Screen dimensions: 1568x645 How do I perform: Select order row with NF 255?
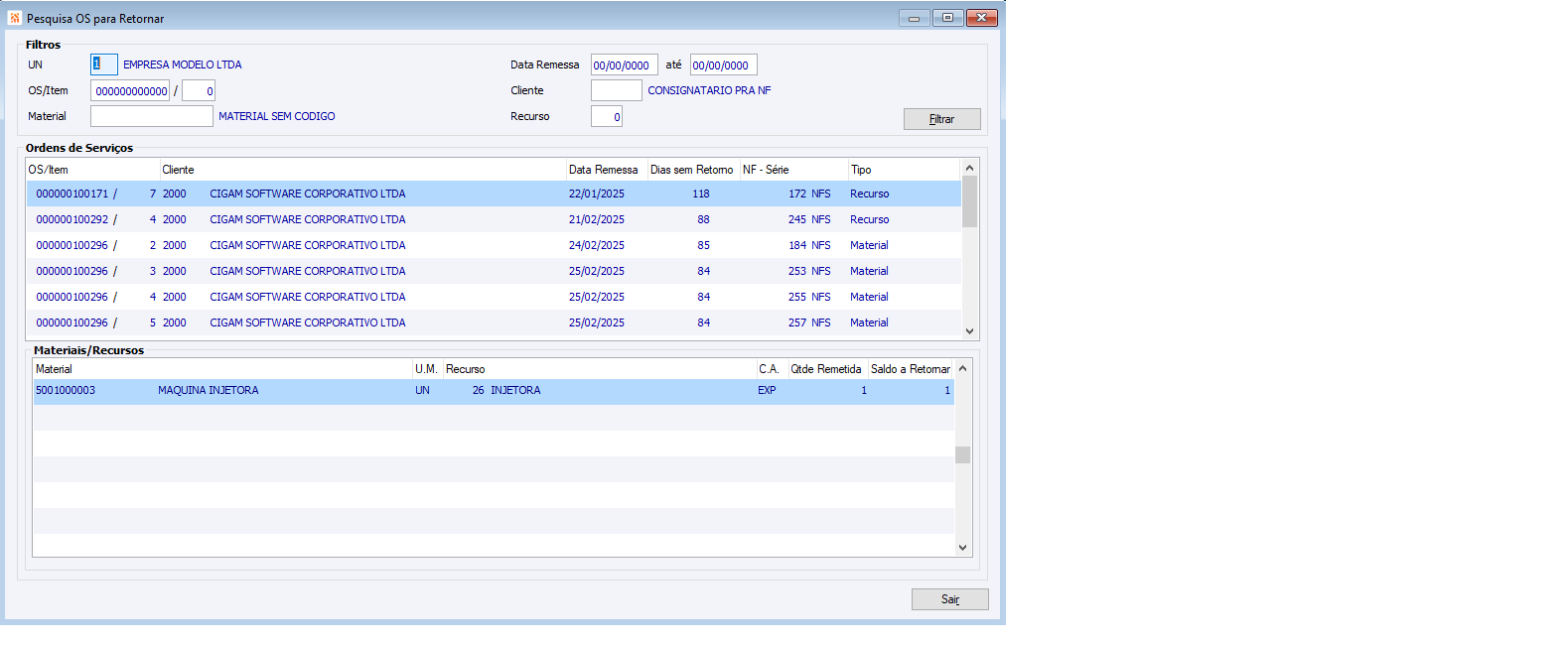point(494,297)
